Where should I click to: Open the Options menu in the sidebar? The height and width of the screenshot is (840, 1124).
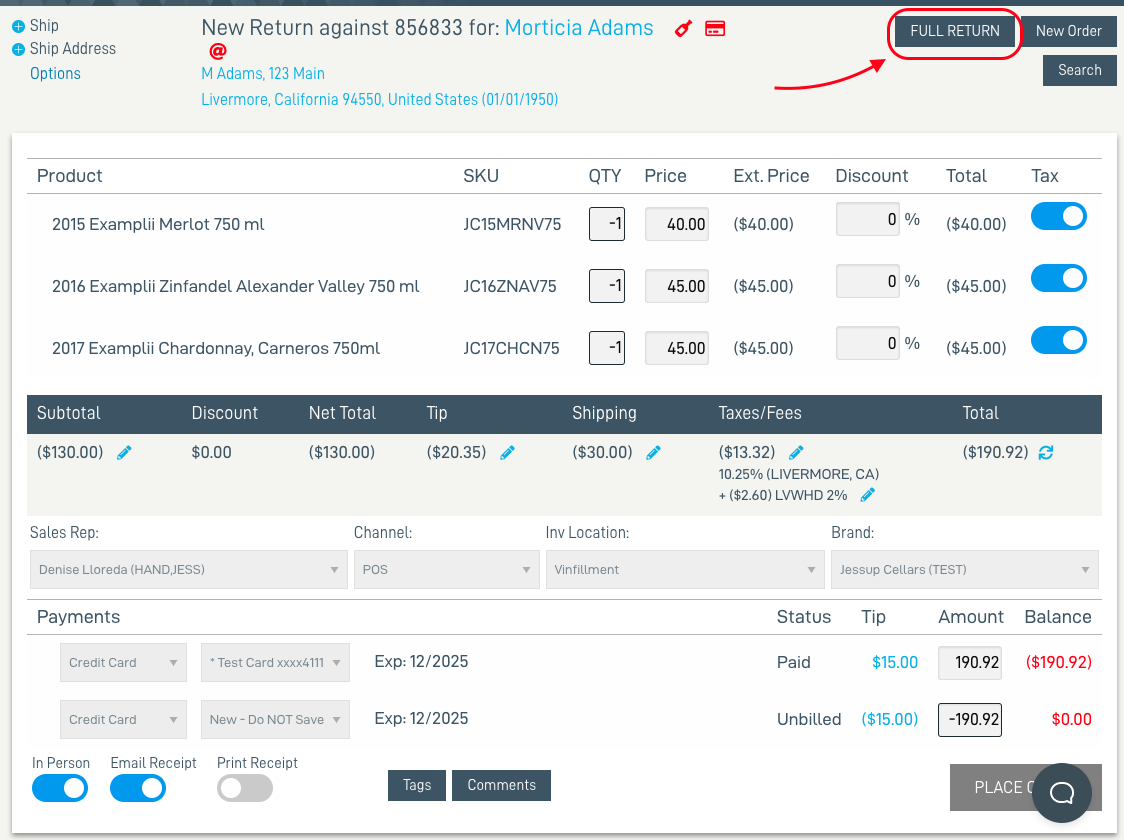(x=55, y=73)
